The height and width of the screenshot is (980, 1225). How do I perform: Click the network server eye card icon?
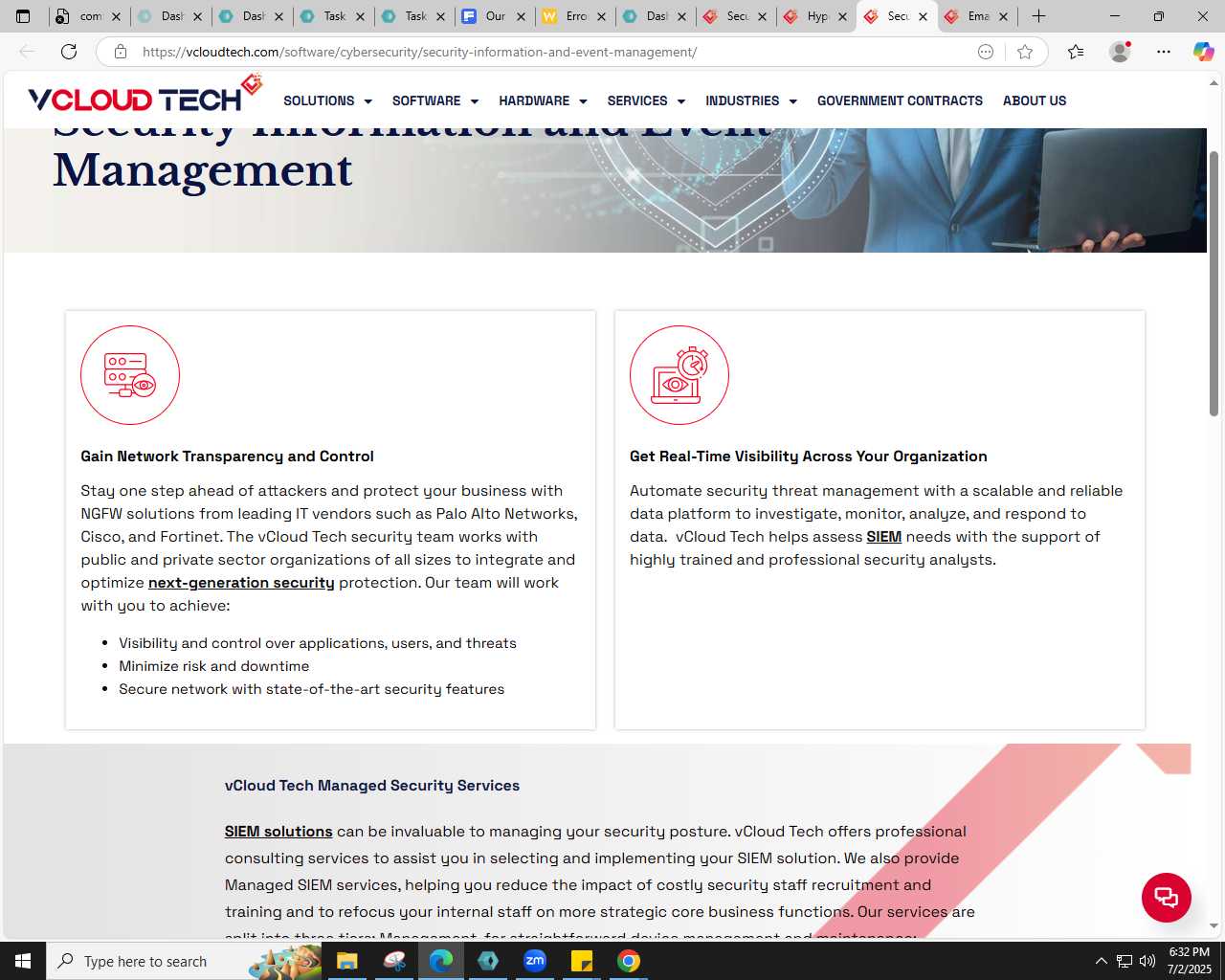point(130,375)
